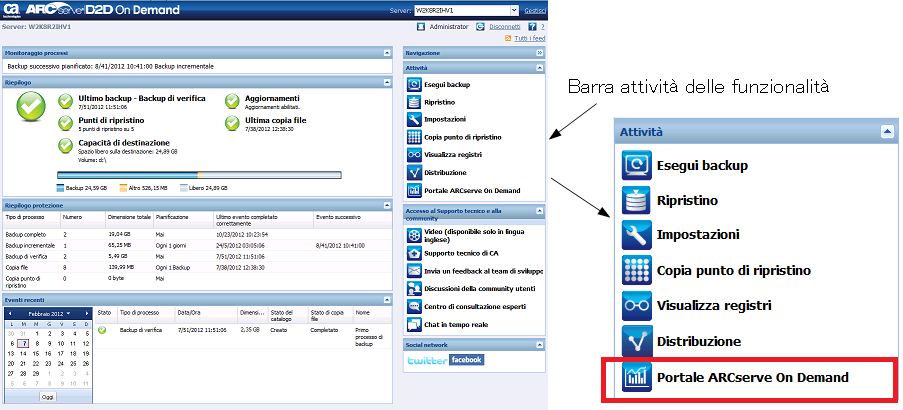903x410 pixels.
Task: Collapse Accesso al Supporto tecnico panel
Action: coord(540,211)
